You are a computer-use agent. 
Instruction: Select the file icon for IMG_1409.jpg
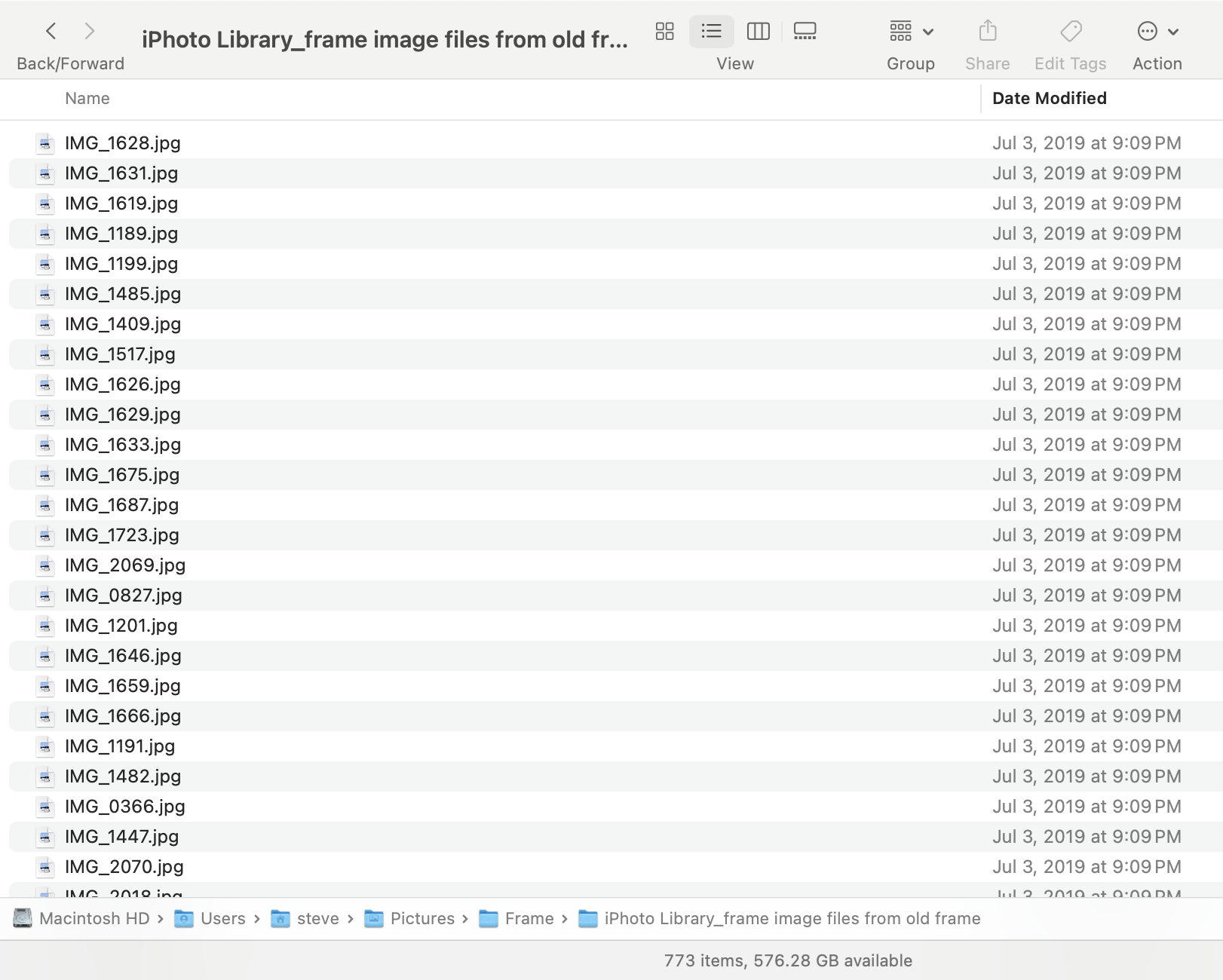click(45, 324)
